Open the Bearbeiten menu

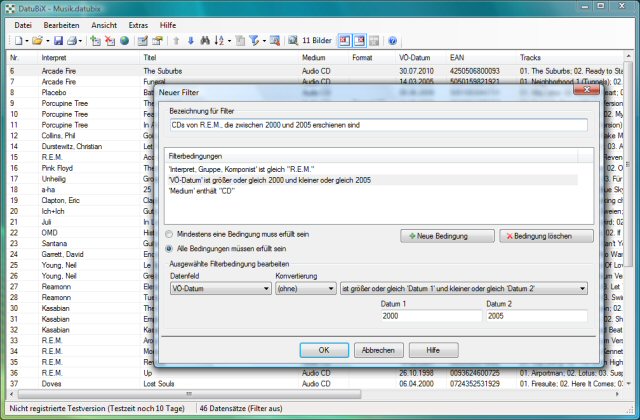tap(61, 22)
